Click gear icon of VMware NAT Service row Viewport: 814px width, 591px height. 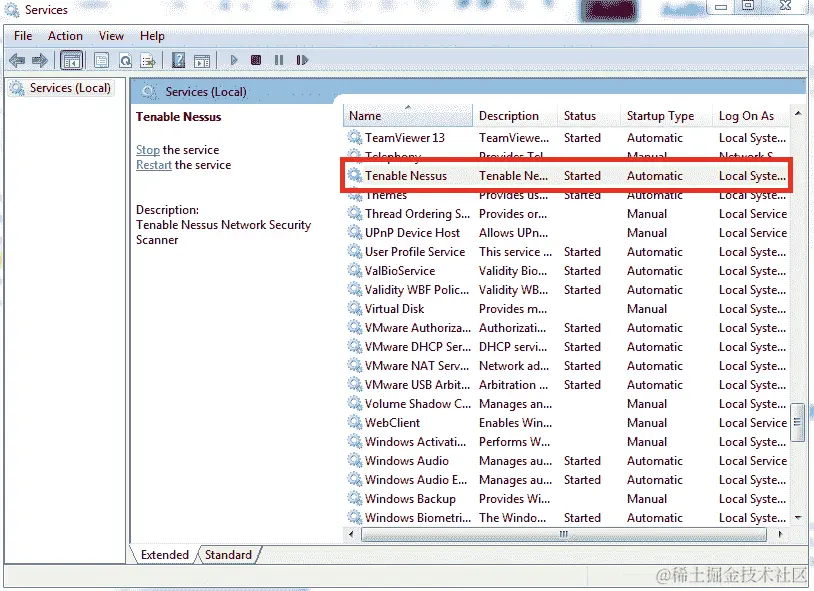pyautogui.click(x=355, y=365)
